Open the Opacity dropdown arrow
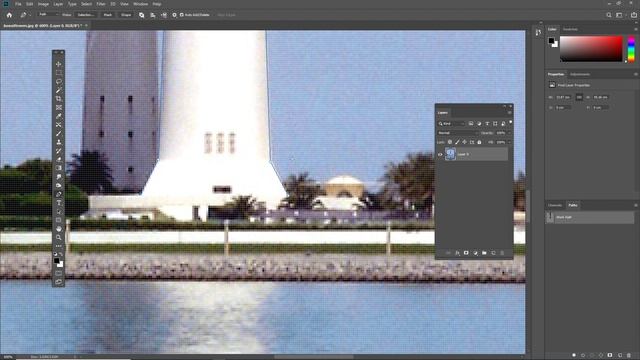Viewport: 640px width, 360px height. (x=509, y=133)
